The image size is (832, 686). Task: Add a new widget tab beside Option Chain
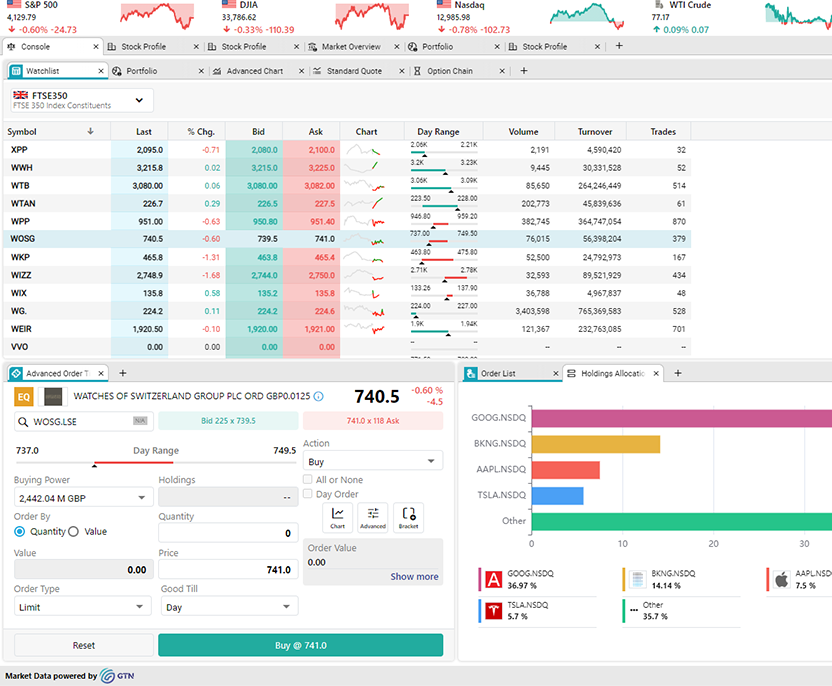pyautogui.click(x=524, y=71)
